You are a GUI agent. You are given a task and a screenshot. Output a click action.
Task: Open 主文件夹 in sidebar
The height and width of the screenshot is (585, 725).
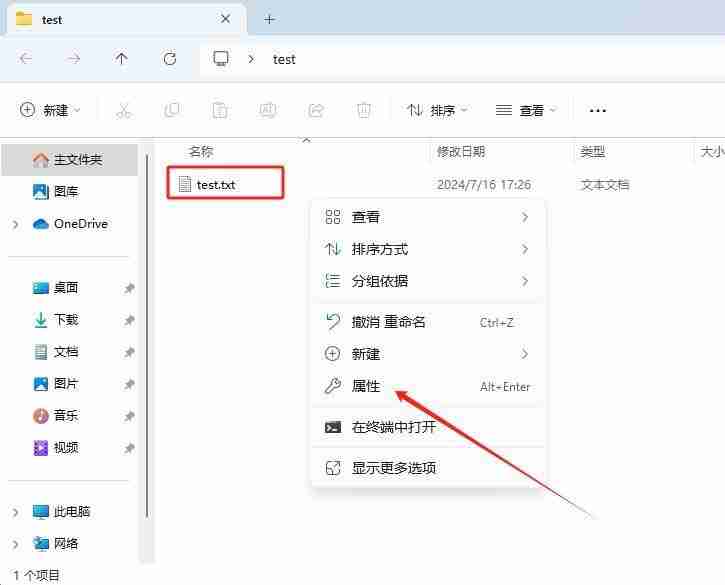[x=70, y=160]
